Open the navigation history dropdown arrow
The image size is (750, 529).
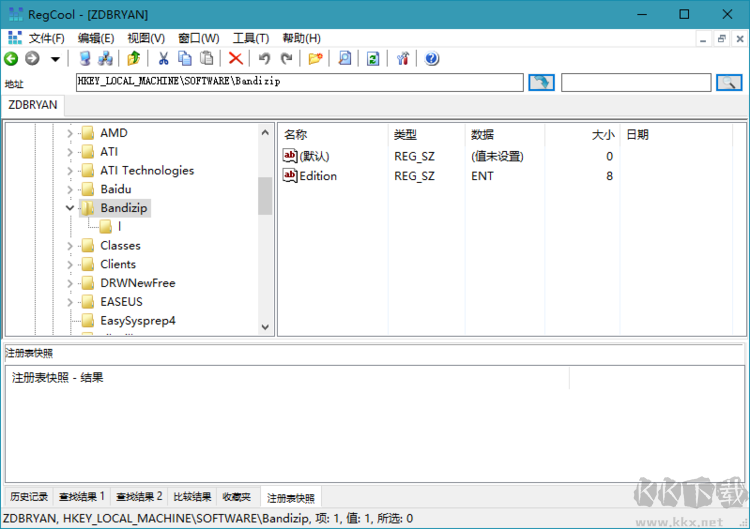(55, 59)
